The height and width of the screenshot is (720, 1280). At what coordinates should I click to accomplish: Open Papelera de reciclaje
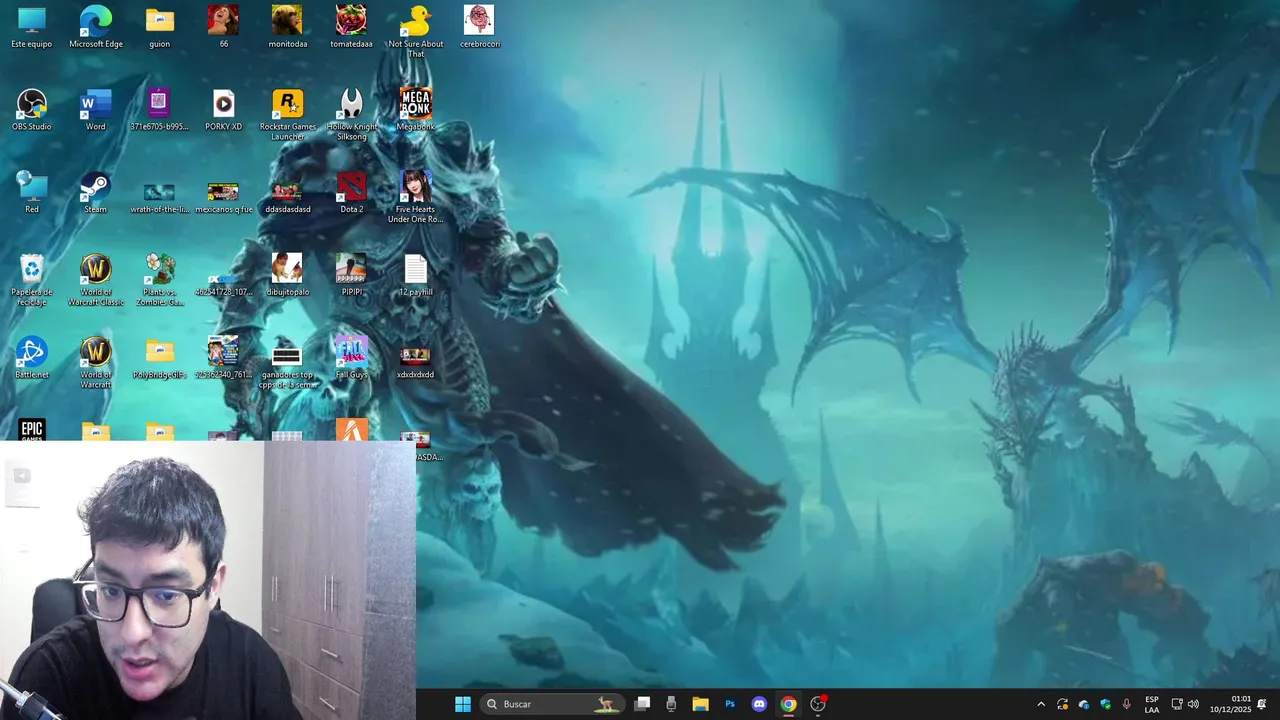point(32,280)
